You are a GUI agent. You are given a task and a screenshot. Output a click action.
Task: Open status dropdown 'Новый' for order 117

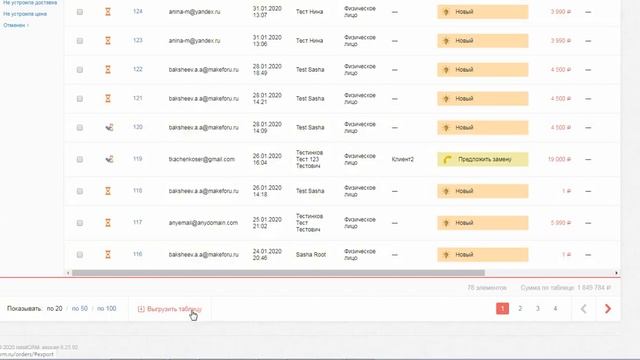pos(482,223)
